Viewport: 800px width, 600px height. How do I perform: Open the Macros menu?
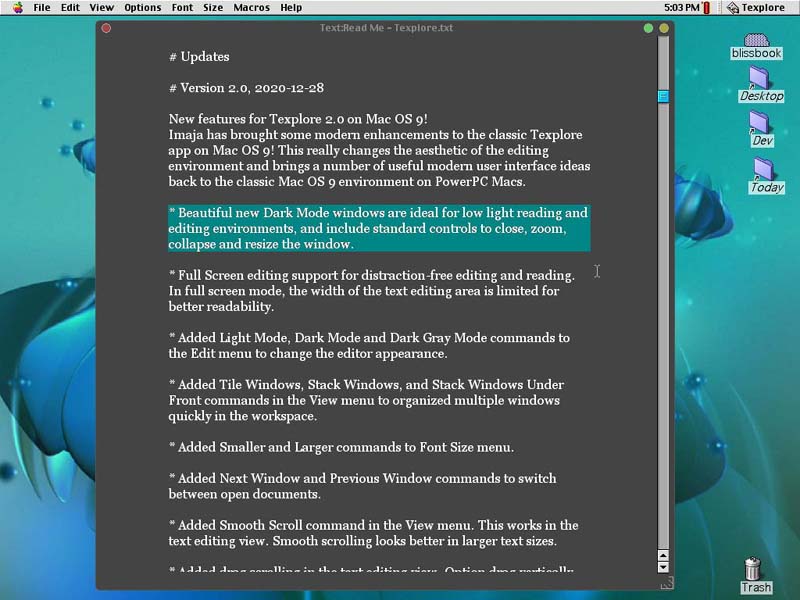pos(252,8)
